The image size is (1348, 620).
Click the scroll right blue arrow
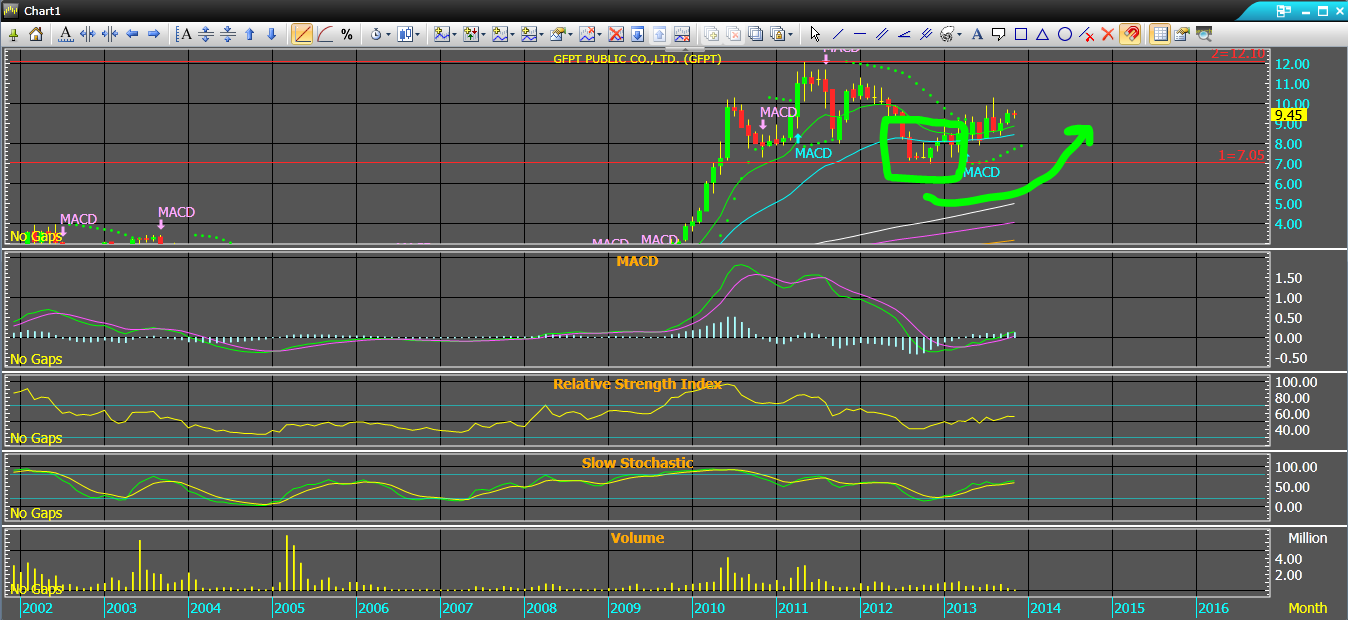tap(154, 34)
